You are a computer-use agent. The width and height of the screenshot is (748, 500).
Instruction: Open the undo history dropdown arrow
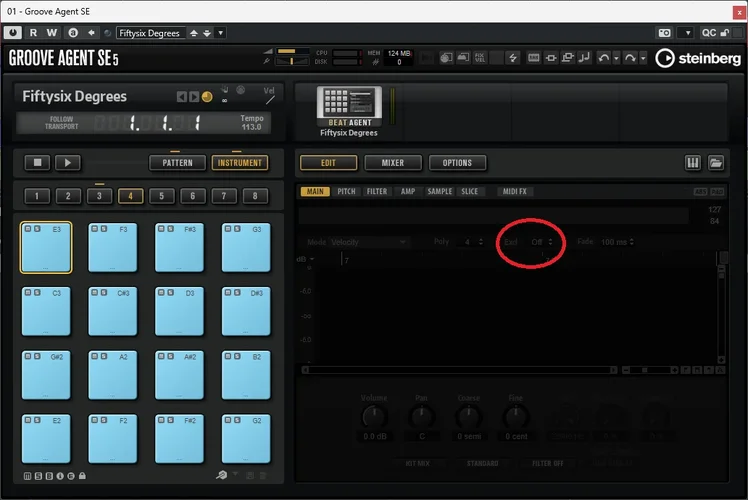tap(616, 58)
